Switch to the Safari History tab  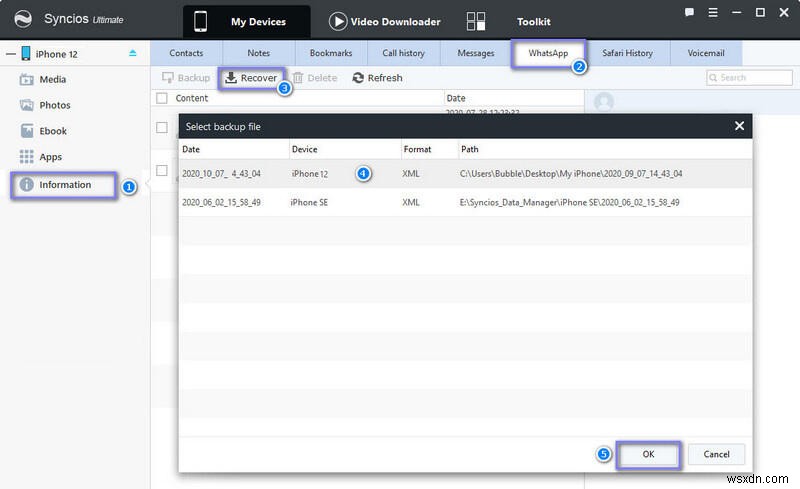(x=628, y=53)
